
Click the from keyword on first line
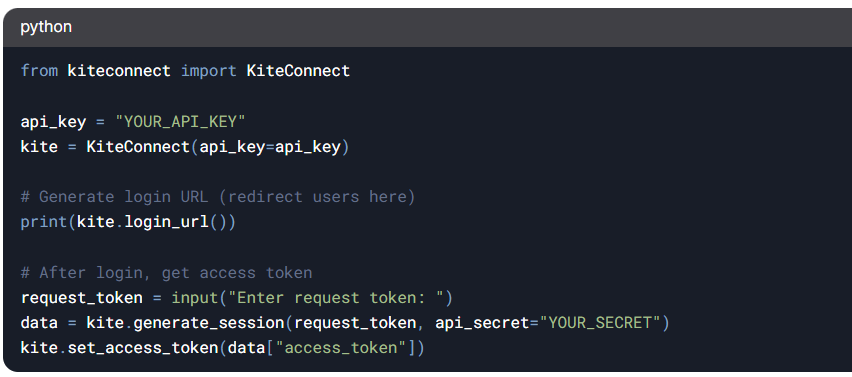39,71
